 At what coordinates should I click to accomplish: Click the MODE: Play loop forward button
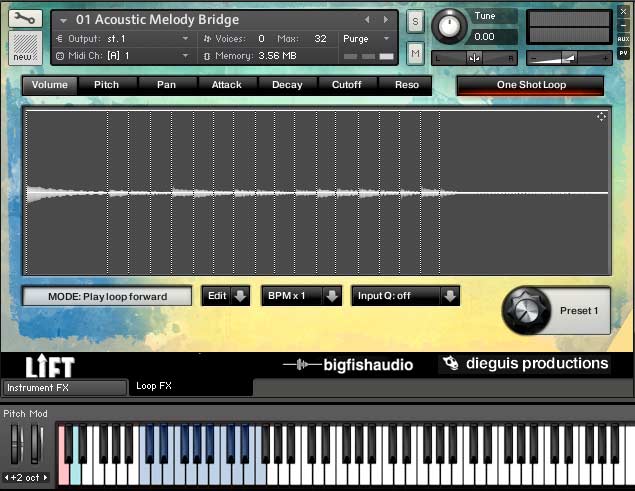click(x=107, y=297)
